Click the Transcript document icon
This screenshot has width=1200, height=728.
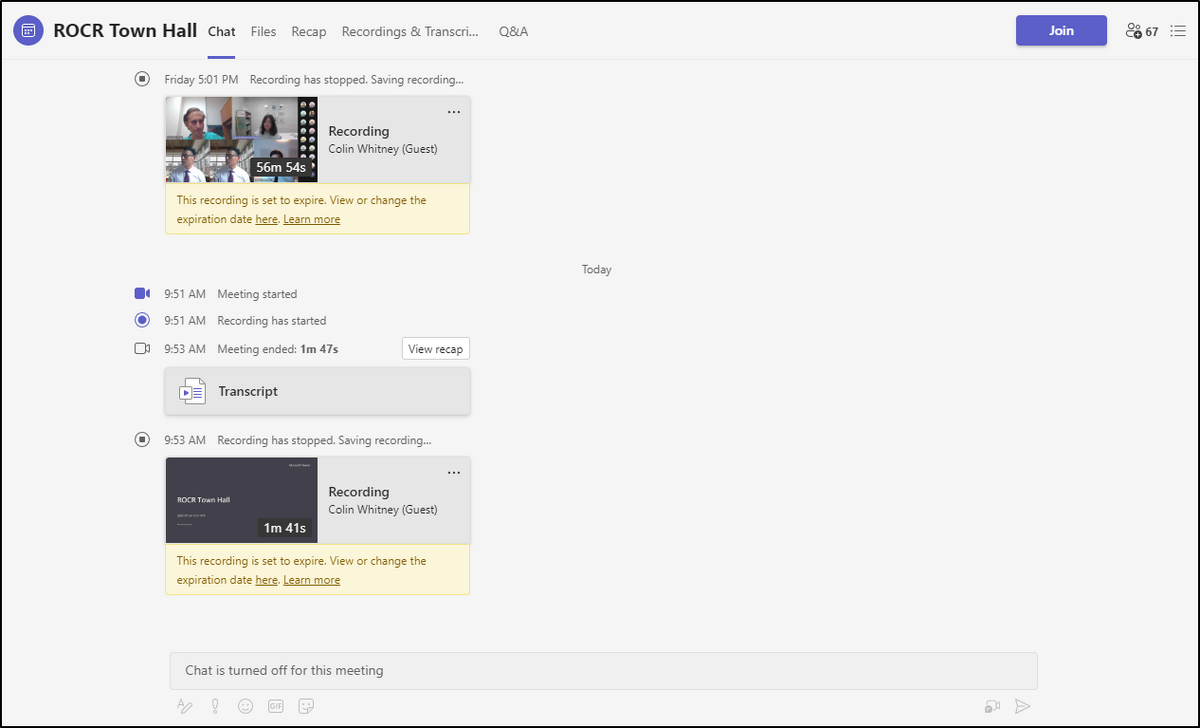tap(192, 392)
